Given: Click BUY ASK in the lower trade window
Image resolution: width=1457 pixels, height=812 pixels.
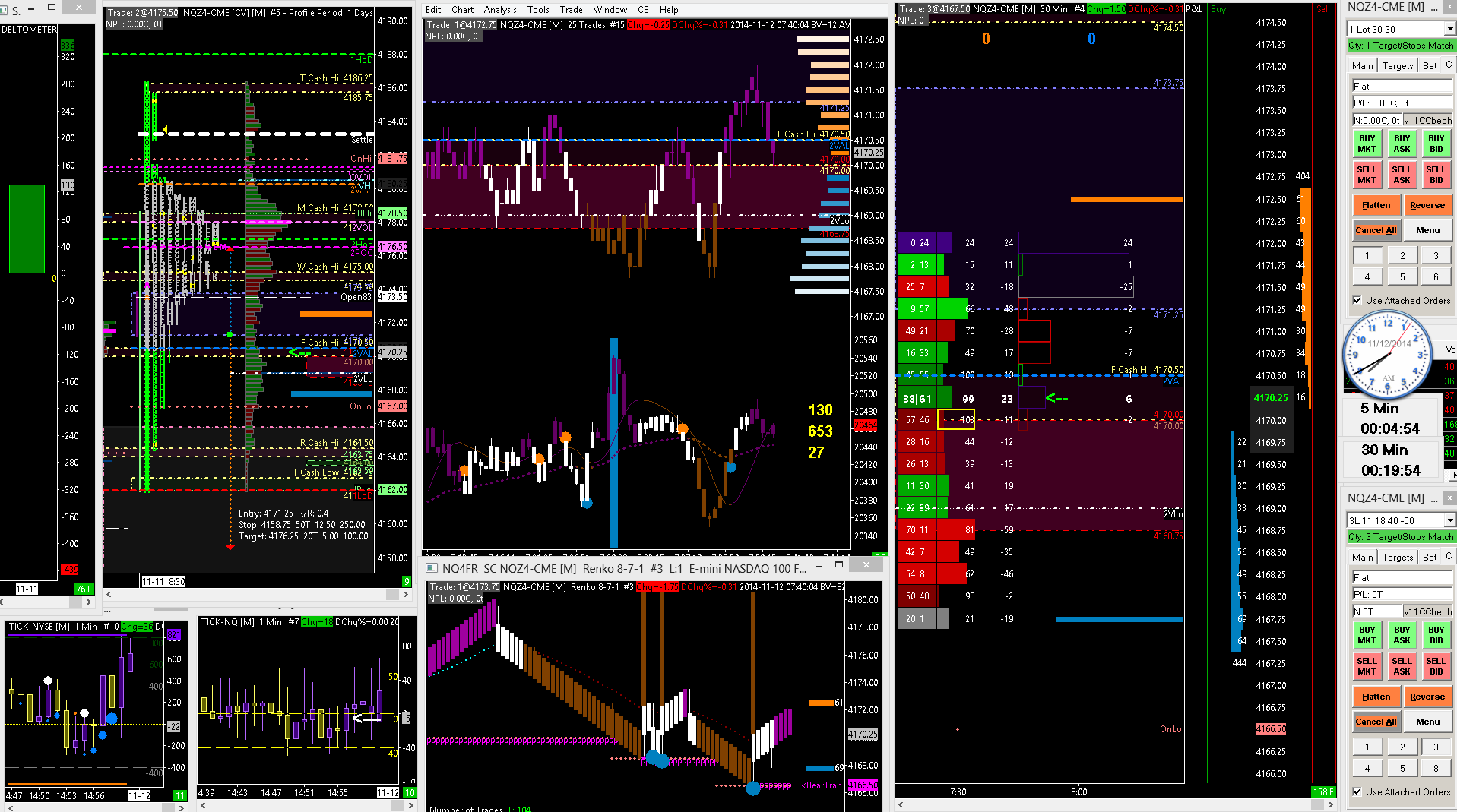Looking at the screenshot, I should 1402,635.
